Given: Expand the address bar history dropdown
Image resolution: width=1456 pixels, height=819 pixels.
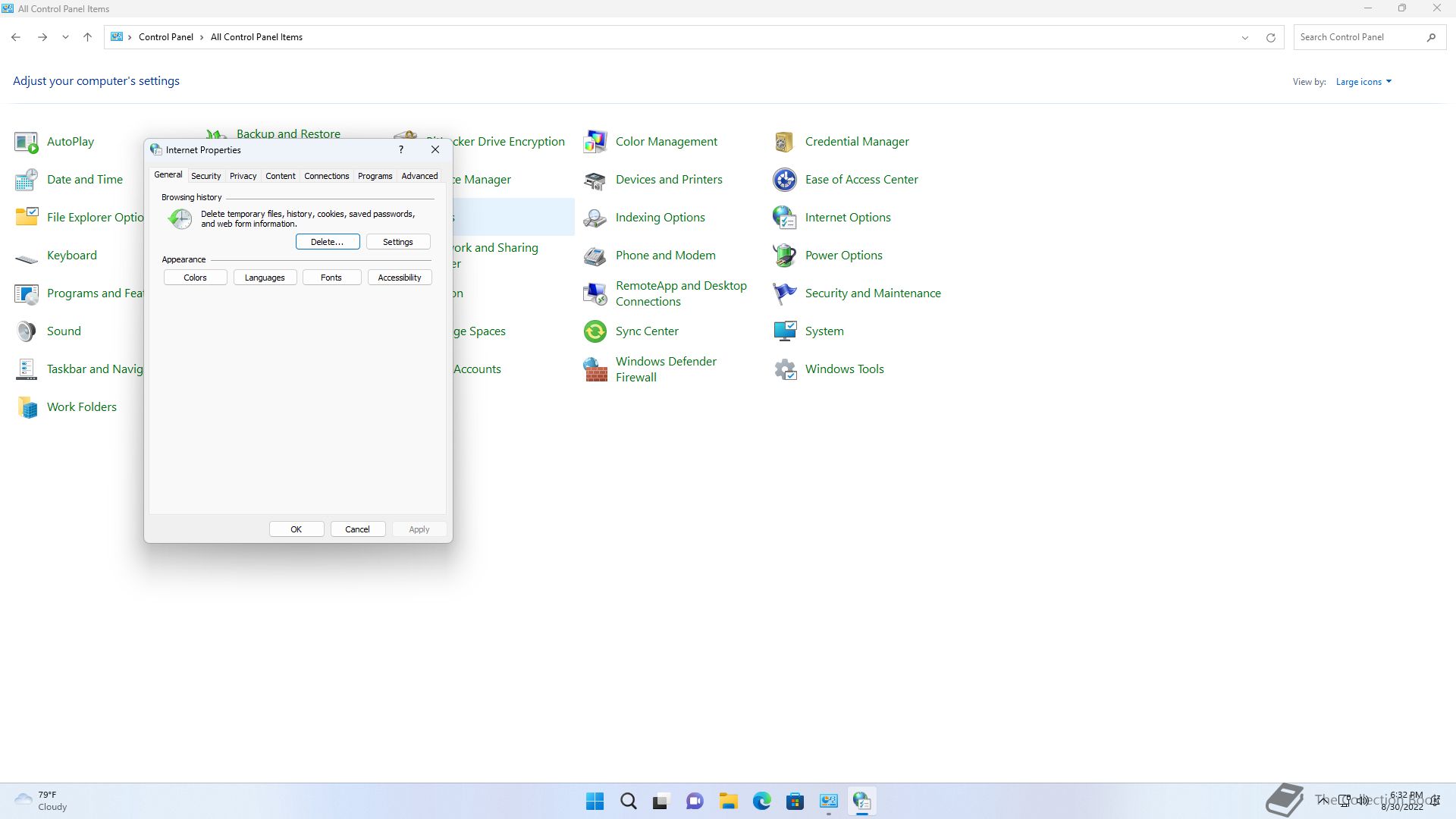Looking at the screenshot, I should [1244, 37].
